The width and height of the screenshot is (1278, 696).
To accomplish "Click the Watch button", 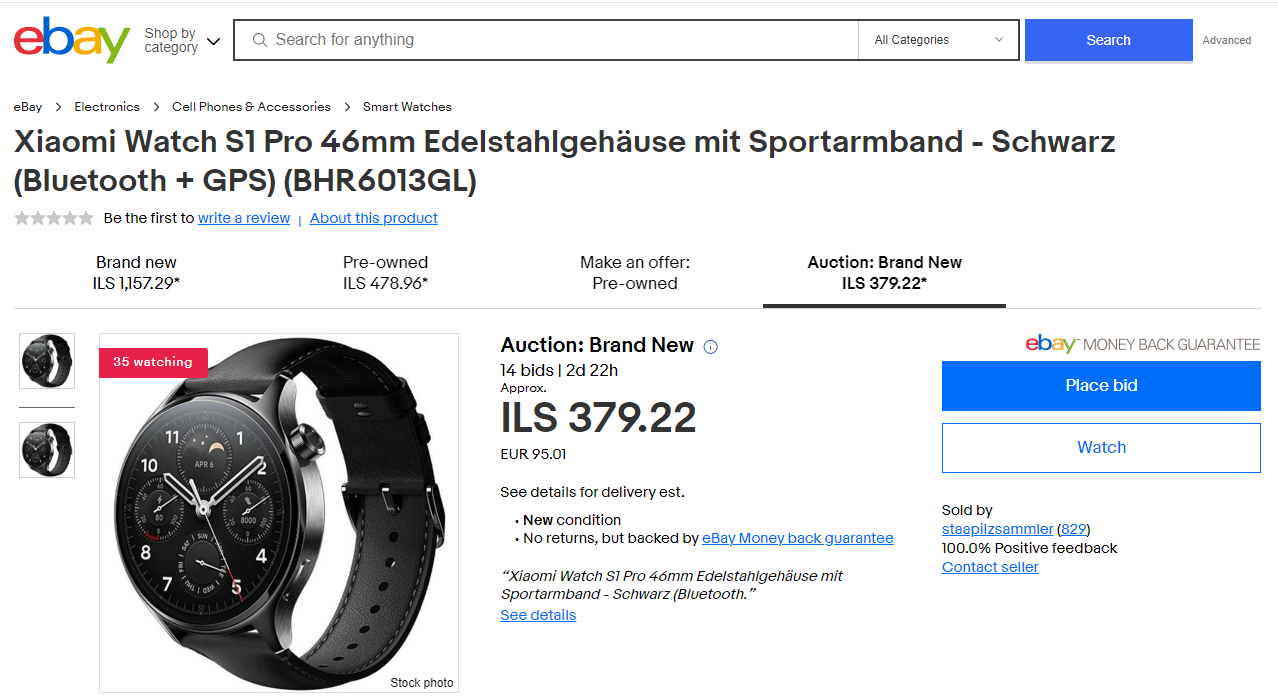I will coord(1101,447).
